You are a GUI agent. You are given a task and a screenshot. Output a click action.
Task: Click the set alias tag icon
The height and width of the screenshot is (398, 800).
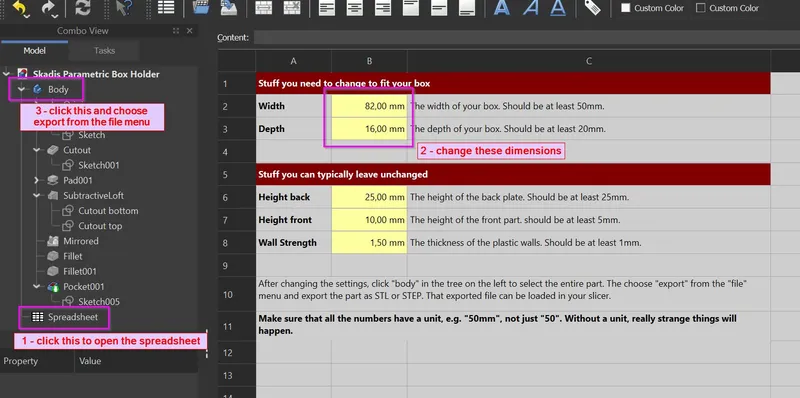[592, 7]
